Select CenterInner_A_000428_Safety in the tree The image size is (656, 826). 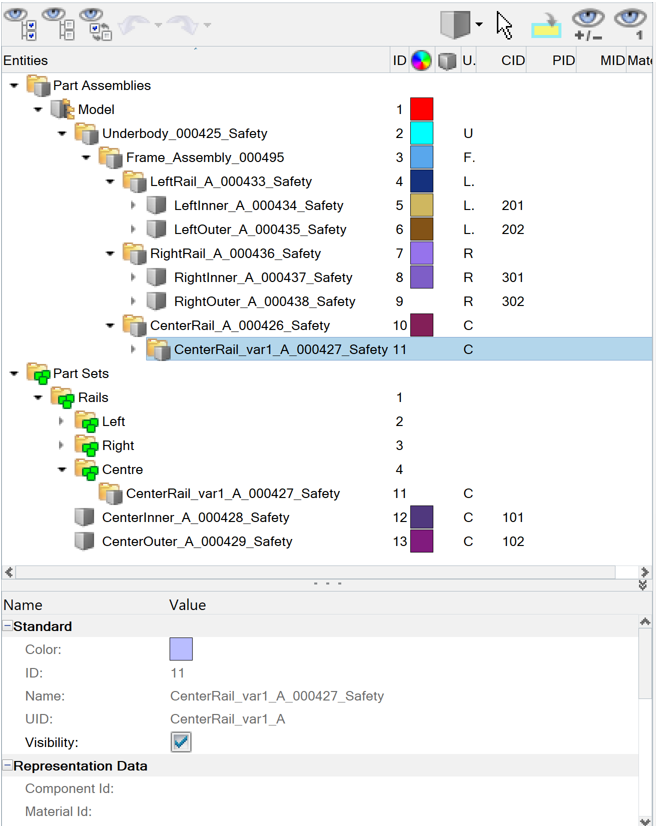point(195,517)
